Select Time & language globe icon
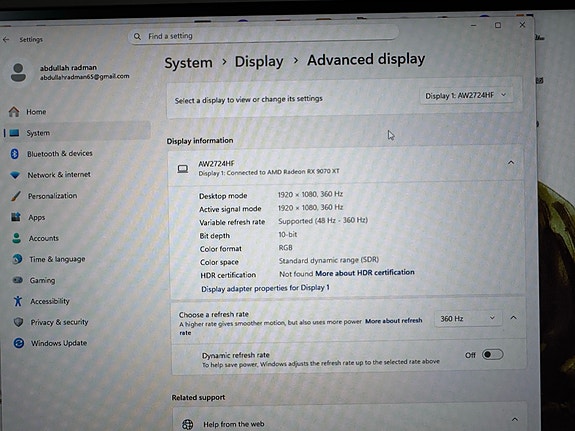Screen dimensions: 575x431 tap(17, 259)
